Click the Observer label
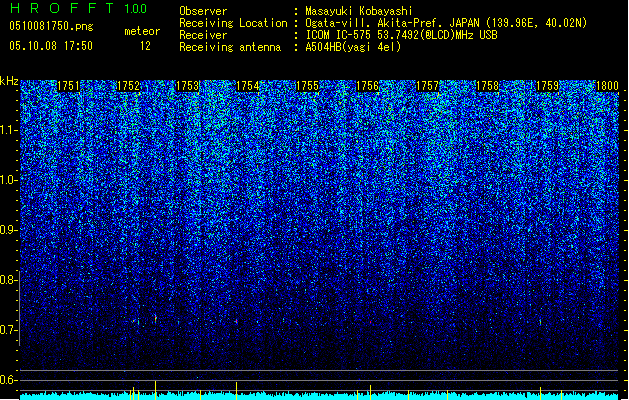Viewport: 629px width, 400px height. pos(203,11)
